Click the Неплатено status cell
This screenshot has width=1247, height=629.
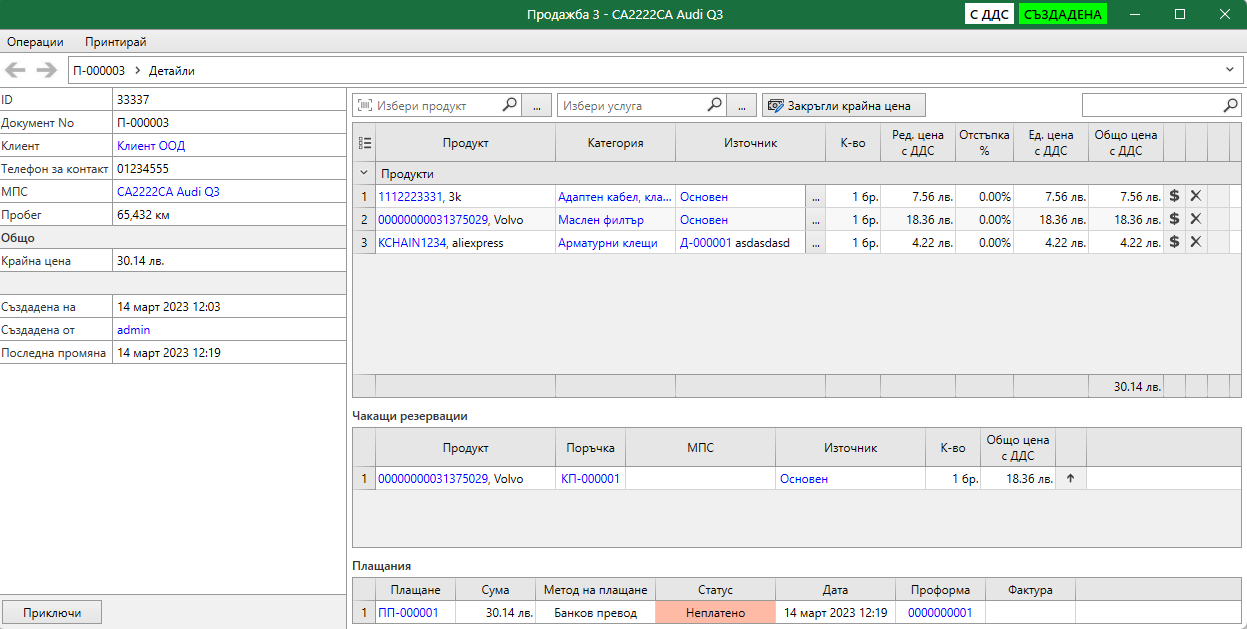pyautogui.click(x=715, y=613)
